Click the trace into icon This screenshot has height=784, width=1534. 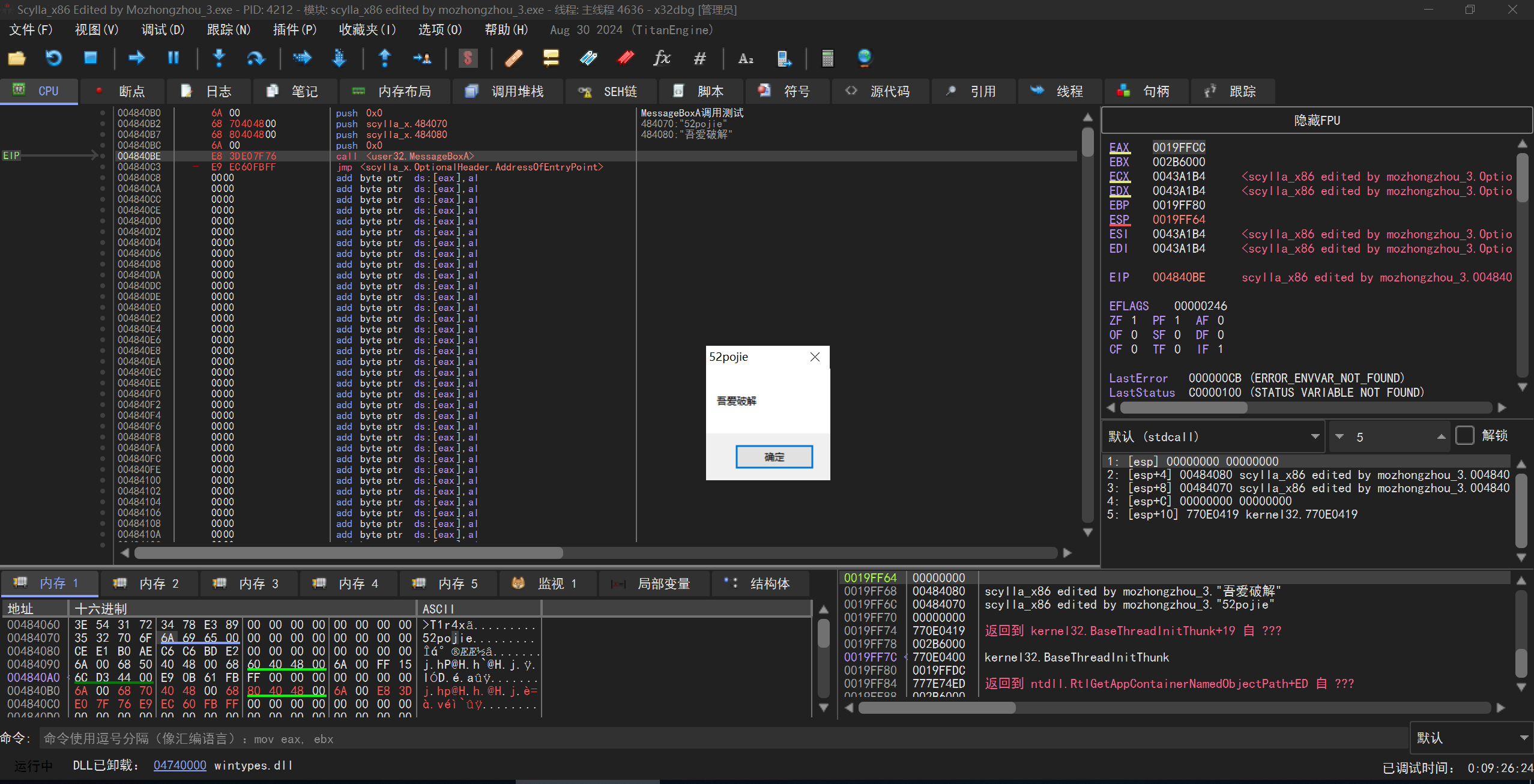point(302,58)
